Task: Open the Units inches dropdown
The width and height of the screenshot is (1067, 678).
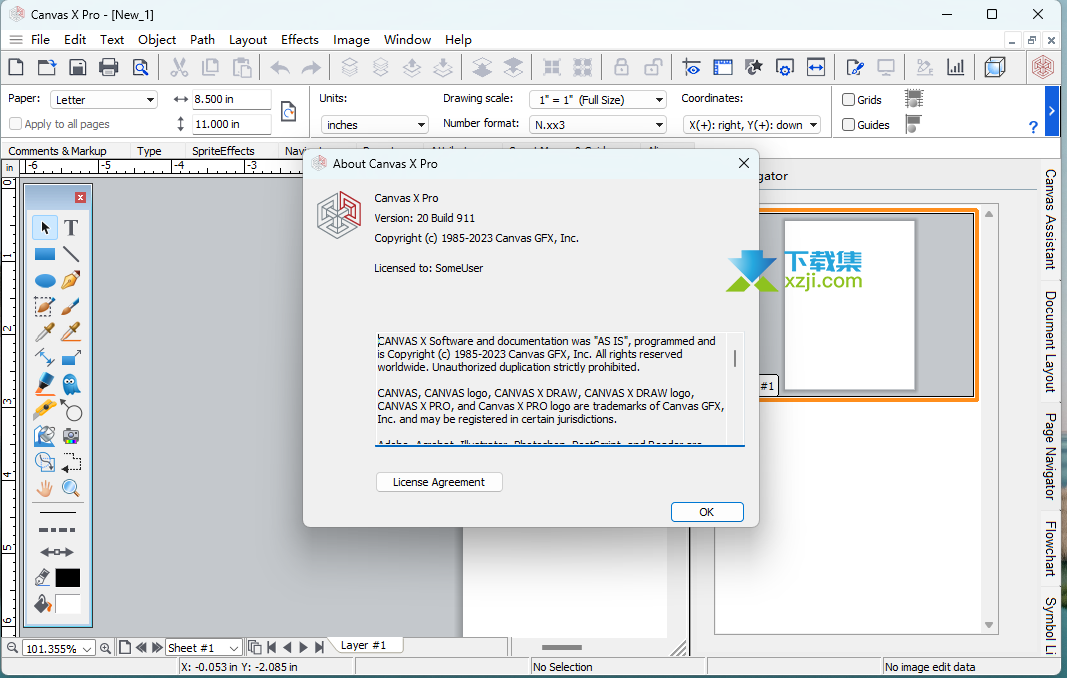Action: click(x=374, y=125)
